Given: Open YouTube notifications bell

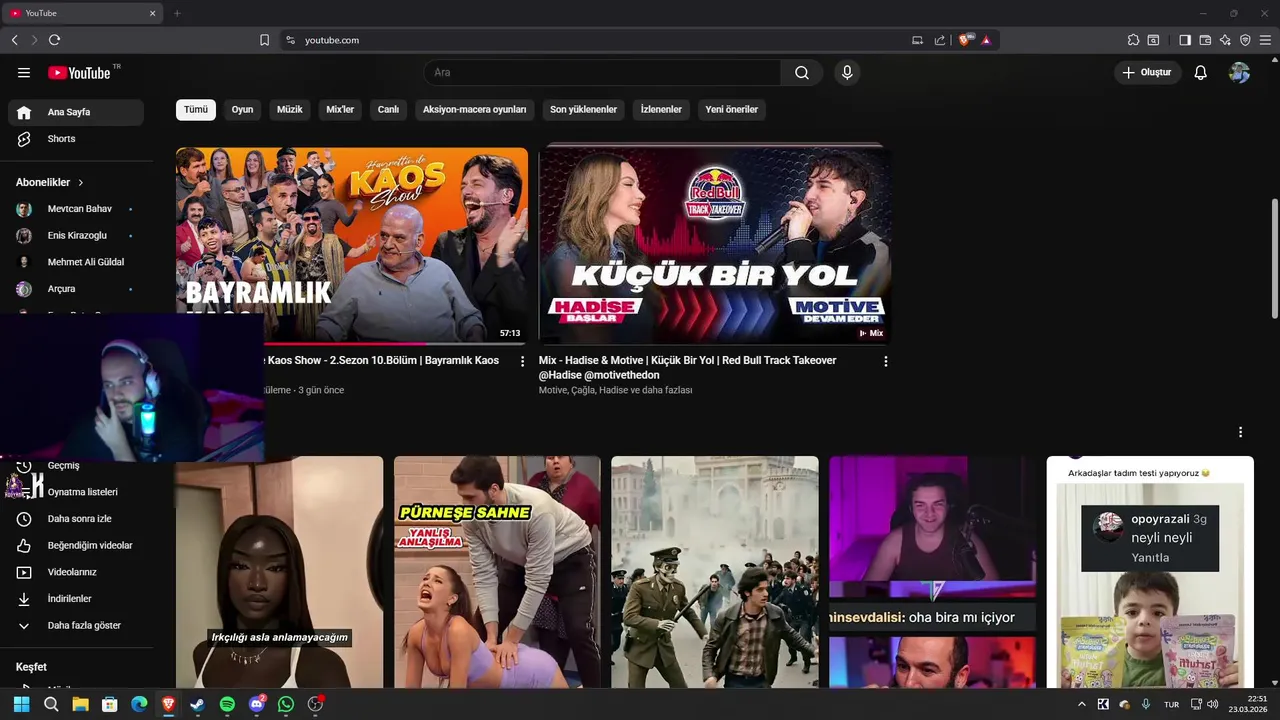Looking at the screenshot, I should point(1201,72).
